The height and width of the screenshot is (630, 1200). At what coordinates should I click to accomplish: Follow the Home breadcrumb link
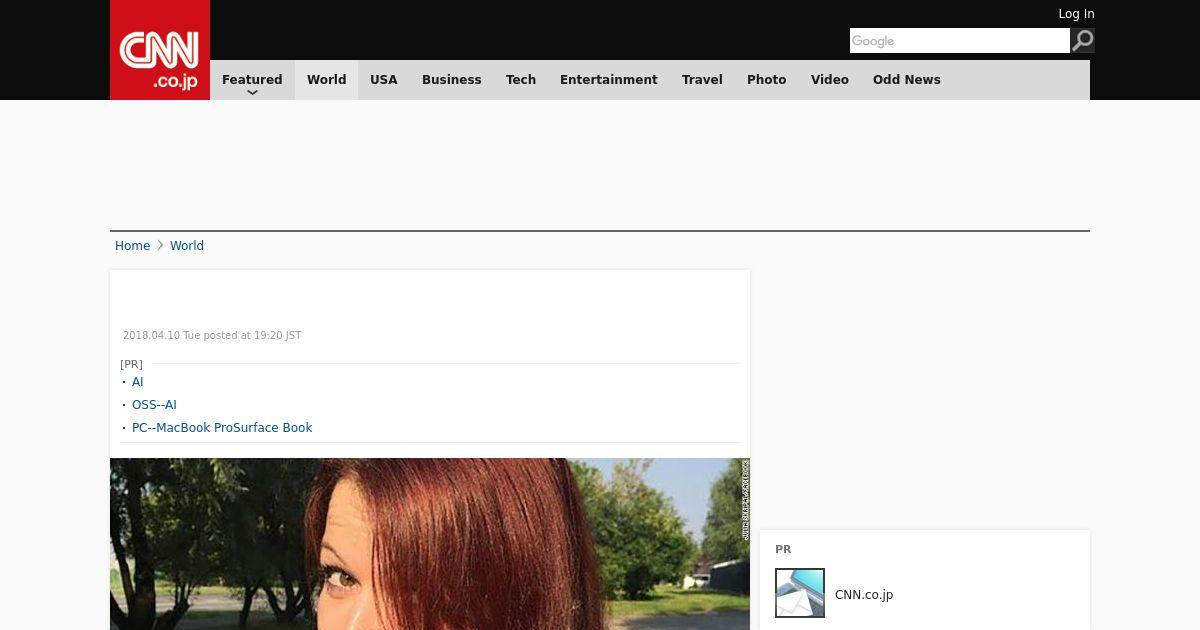(132, 246)
